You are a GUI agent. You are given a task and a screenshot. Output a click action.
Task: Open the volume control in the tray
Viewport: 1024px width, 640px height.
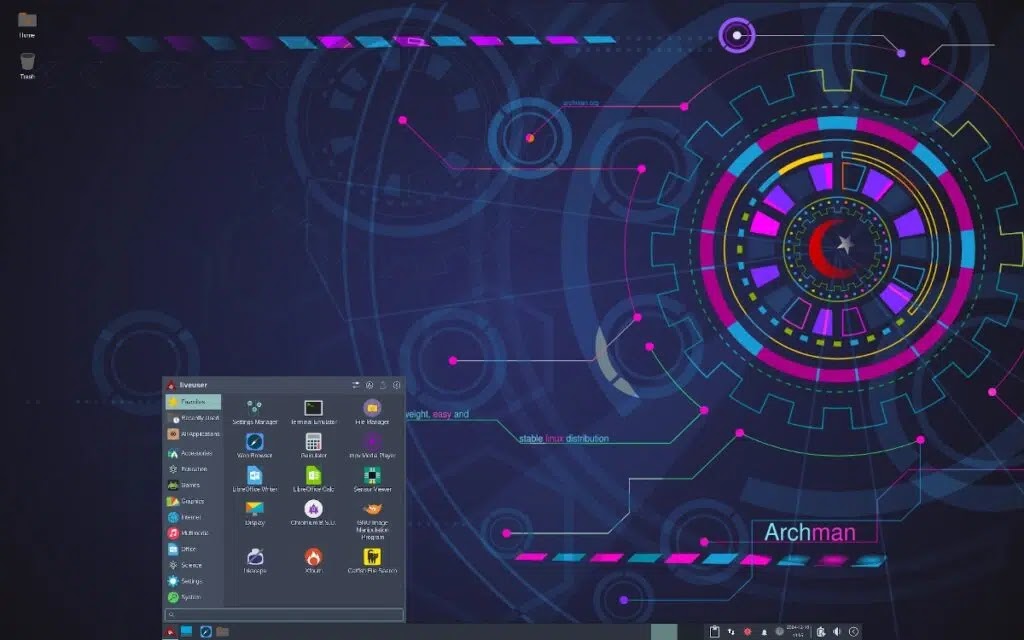tap(837, 632)
